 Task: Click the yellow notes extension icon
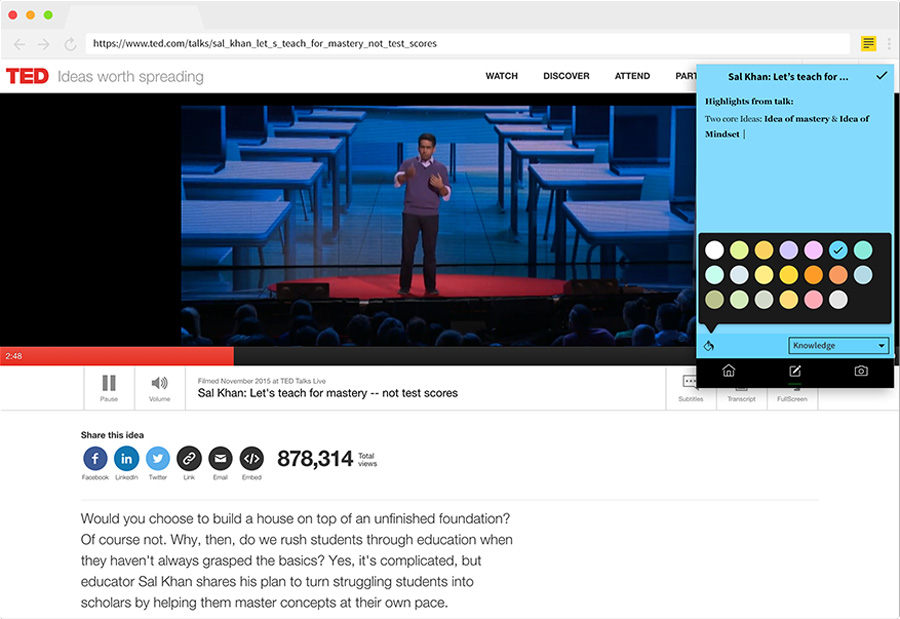point(868,44)
